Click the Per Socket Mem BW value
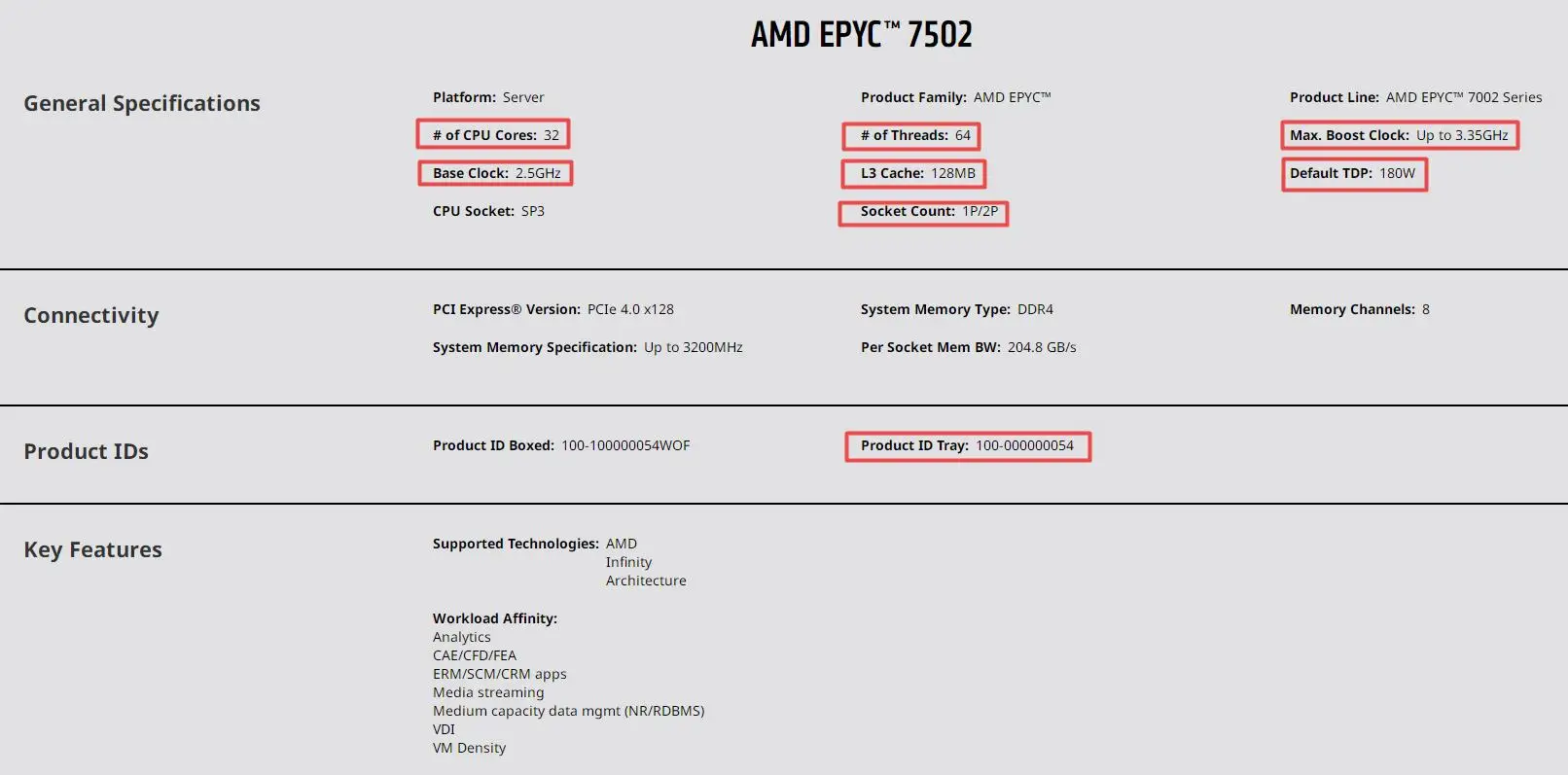 pyautogui.click(x=1041, y=347)
